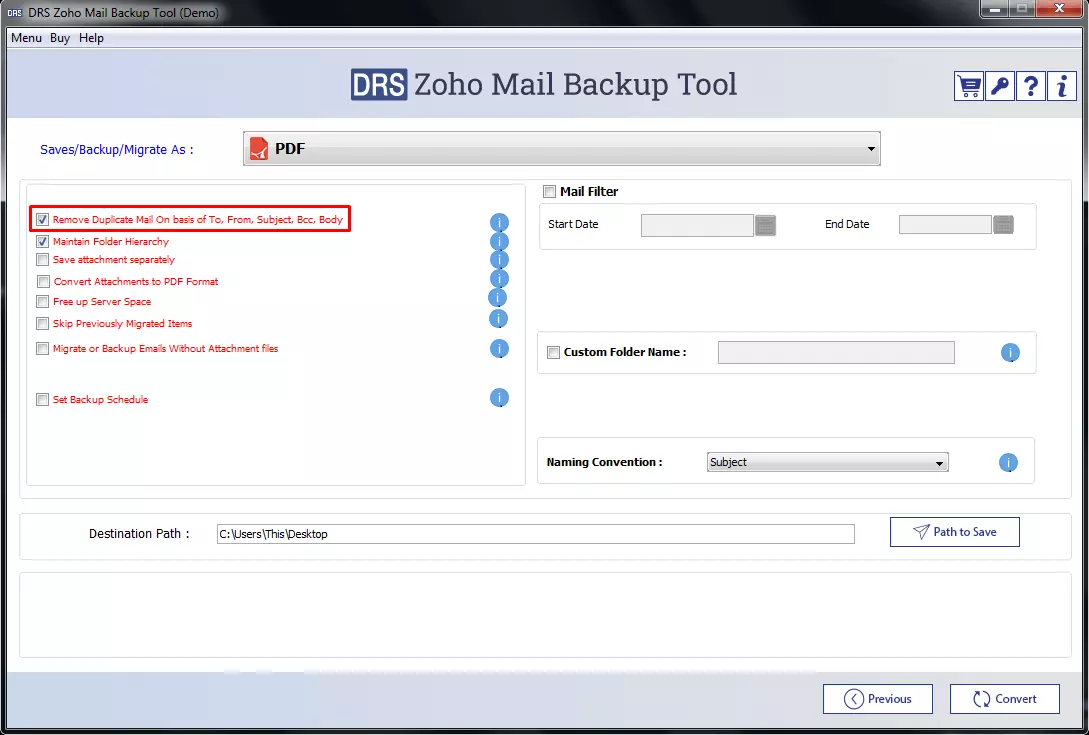View info for Set Backup Schedule option
Screen dimensions: 1089x735
[x=499, y=397]
